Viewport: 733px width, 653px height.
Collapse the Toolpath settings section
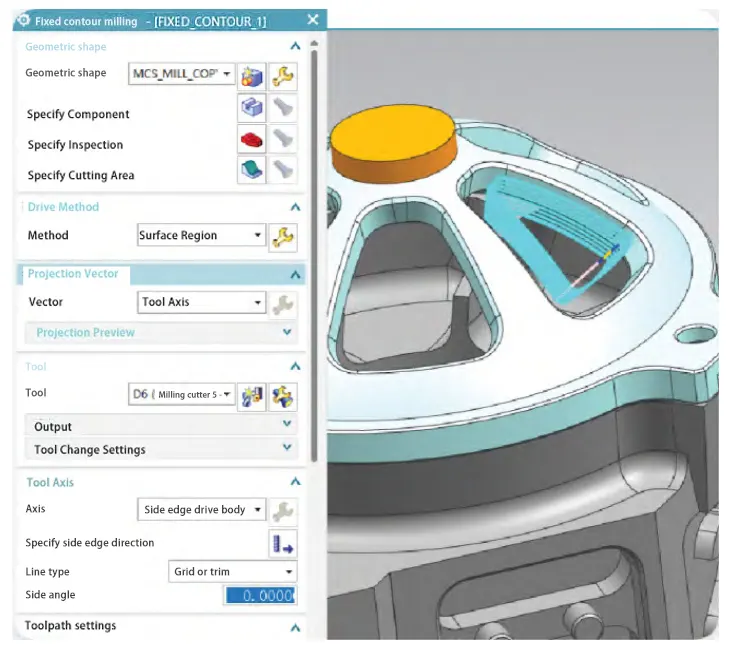coord(295,628)
